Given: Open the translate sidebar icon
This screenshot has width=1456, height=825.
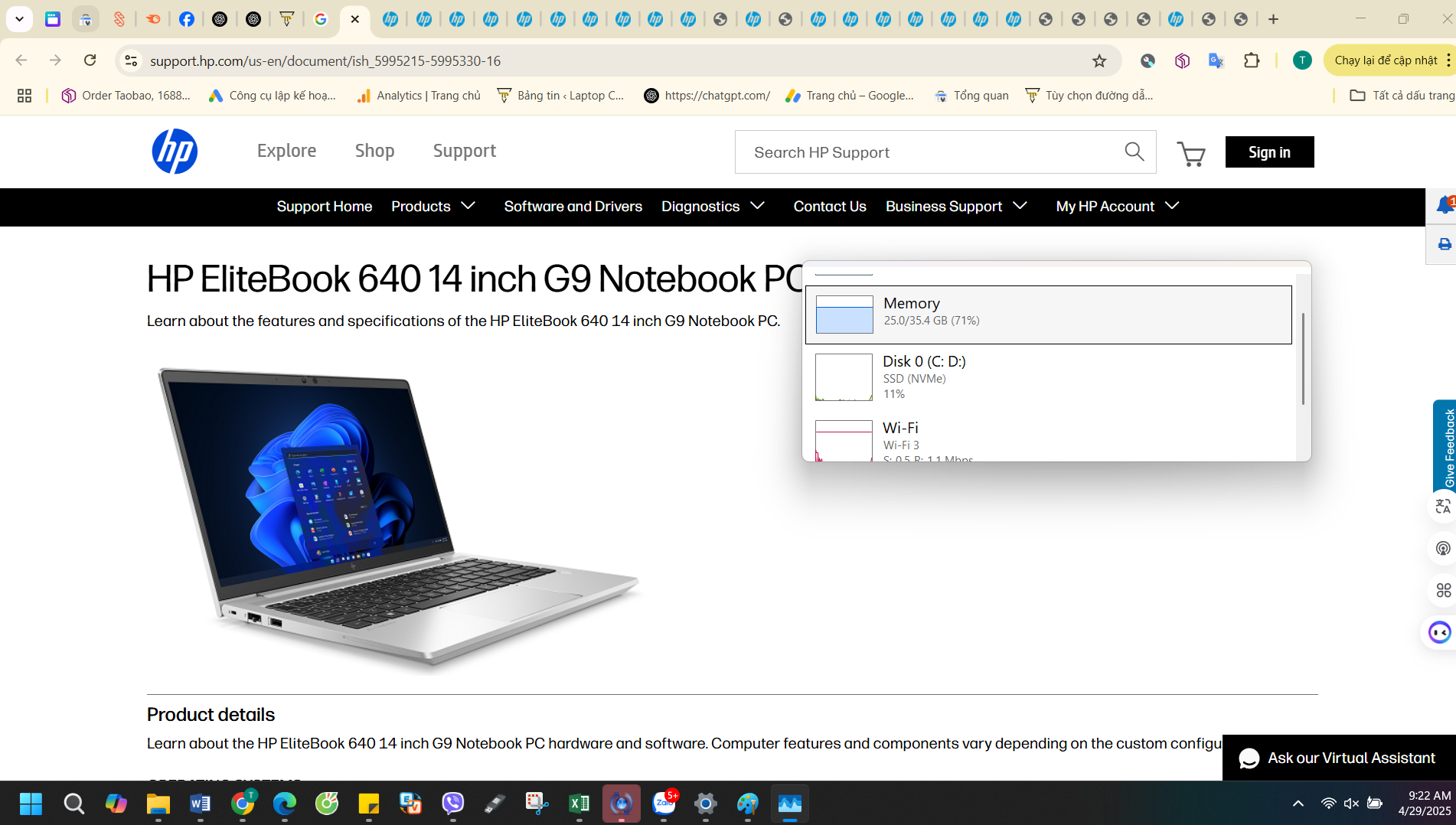Looking at the screenshot, I should pyautogui.click(x=1443, y=507).
